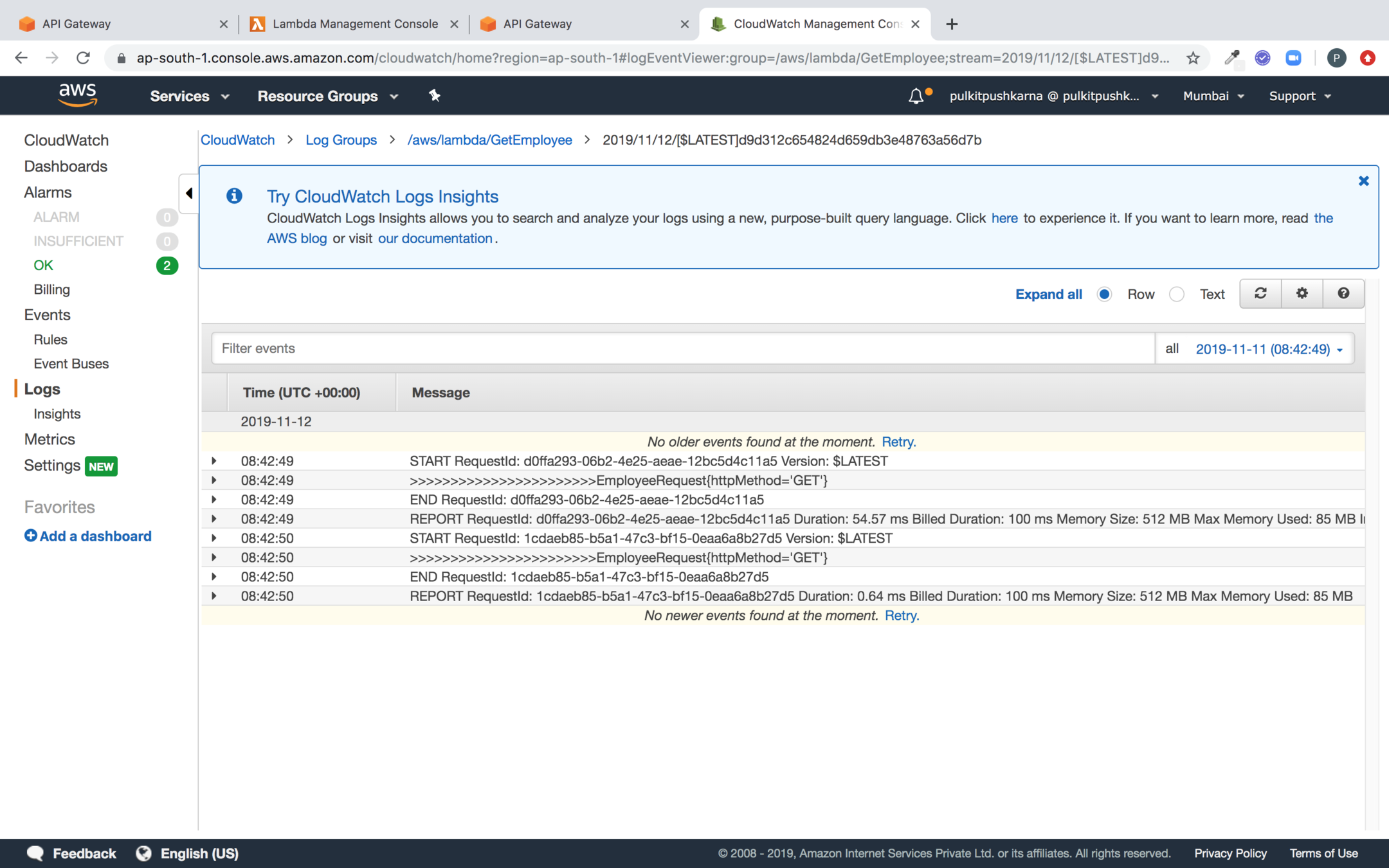Screen dimensions: 1389x868
Task: Select the Row display radio button
Action: 1104,294
